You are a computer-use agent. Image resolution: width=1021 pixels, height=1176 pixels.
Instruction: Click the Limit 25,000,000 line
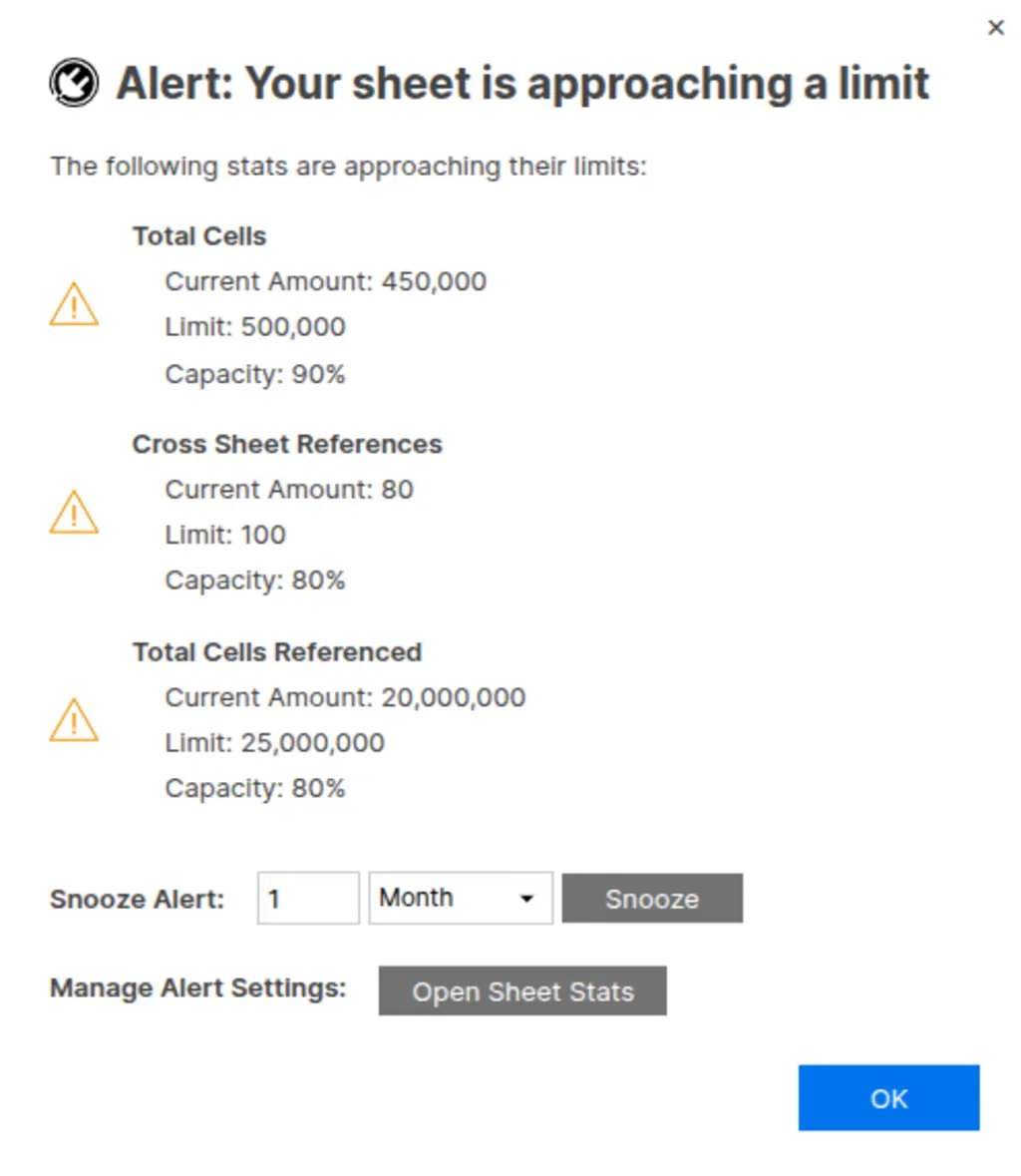tap(274, 743)
